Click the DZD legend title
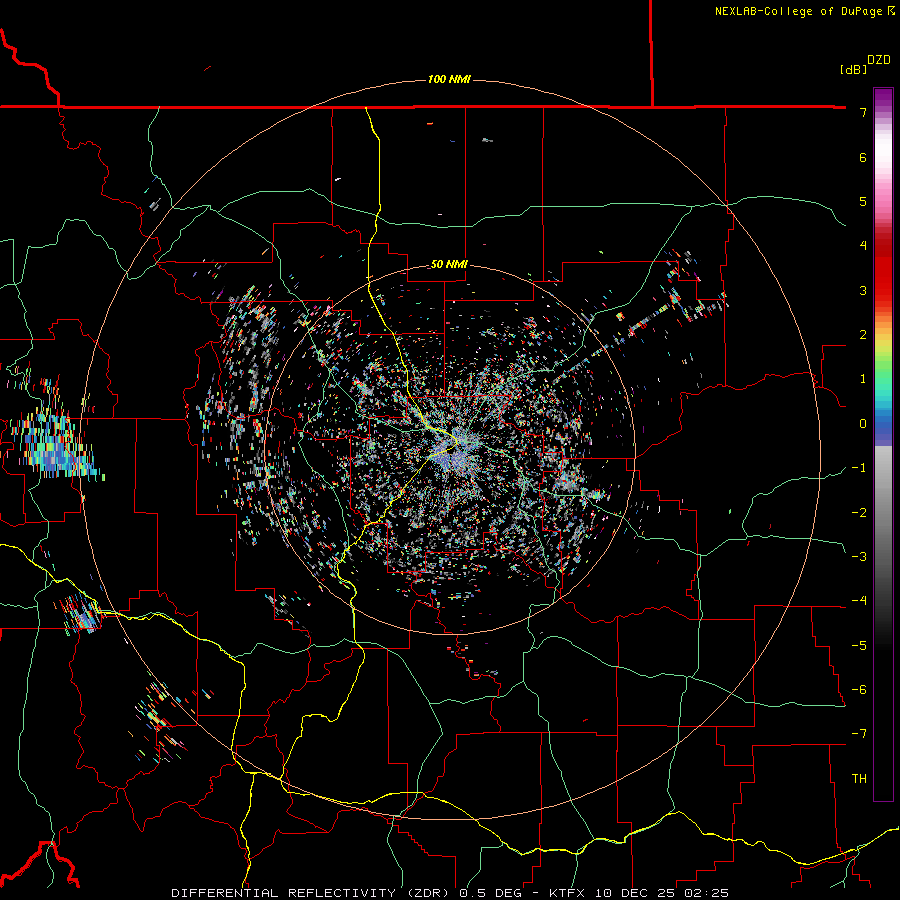Screen dimensions: 900x900 879,60
